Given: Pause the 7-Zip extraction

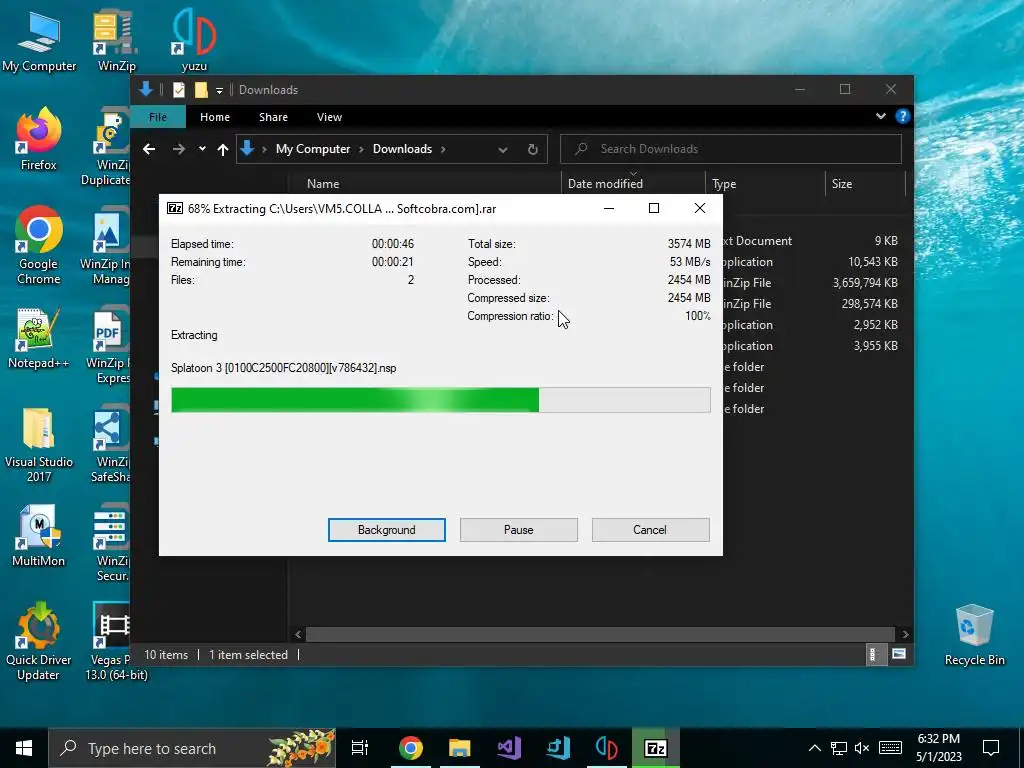Looking at the screenshot, I should (x=519, y=530).
